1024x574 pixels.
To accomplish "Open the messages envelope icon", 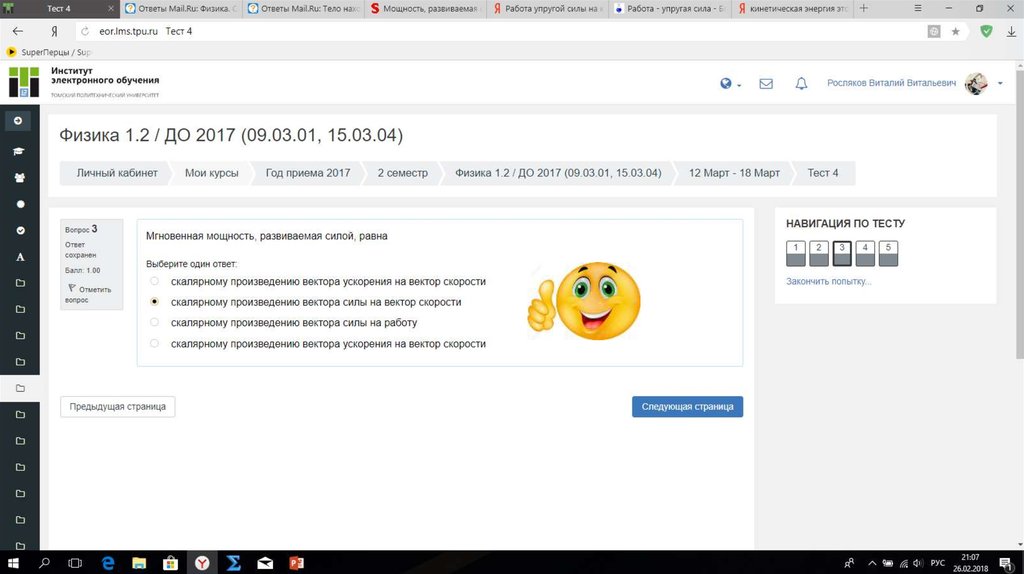I will click(x=766, y=84).
